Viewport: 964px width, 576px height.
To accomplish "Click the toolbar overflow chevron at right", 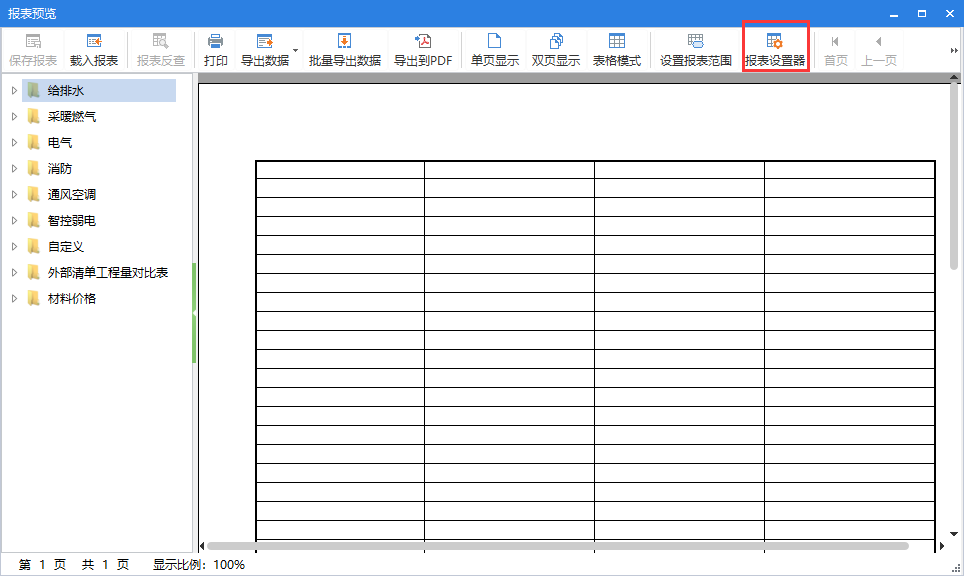I will pos(954,50).
